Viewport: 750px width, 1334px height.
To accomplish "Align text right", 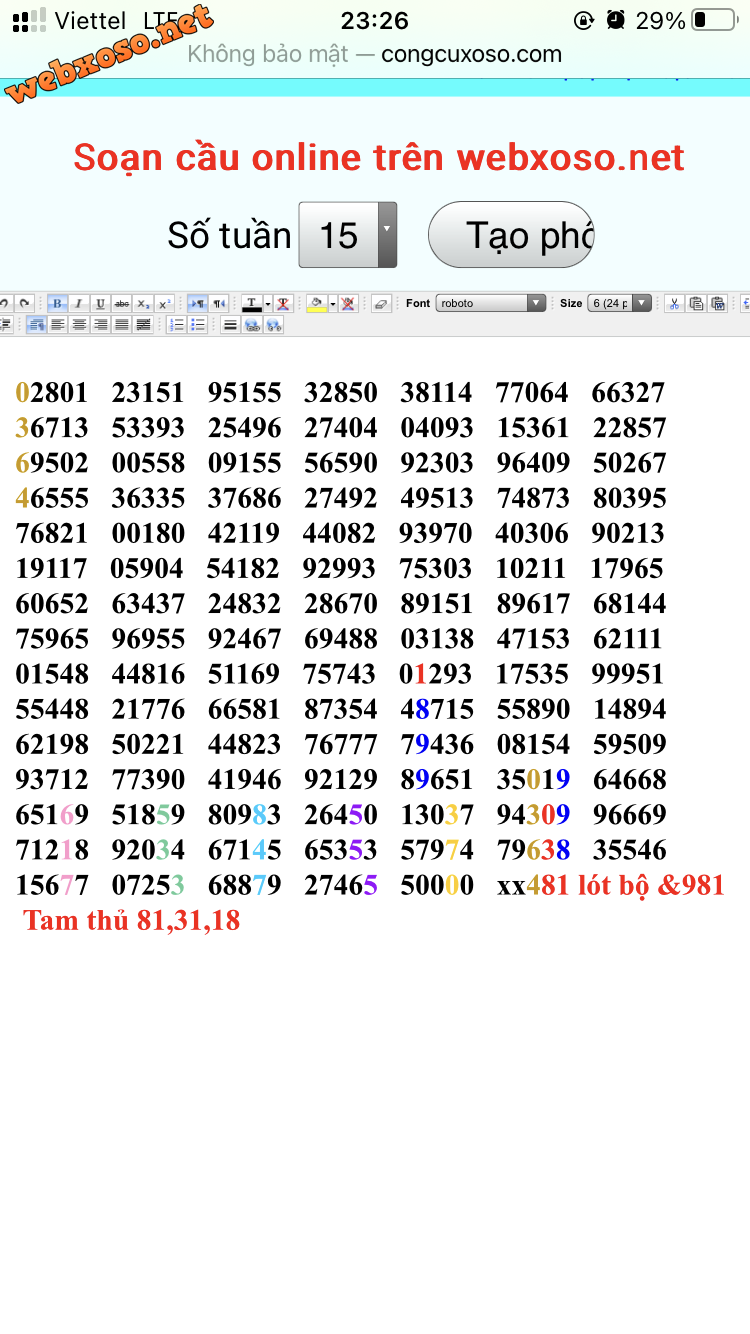I will pyautogui.click(x=100, y=324).
